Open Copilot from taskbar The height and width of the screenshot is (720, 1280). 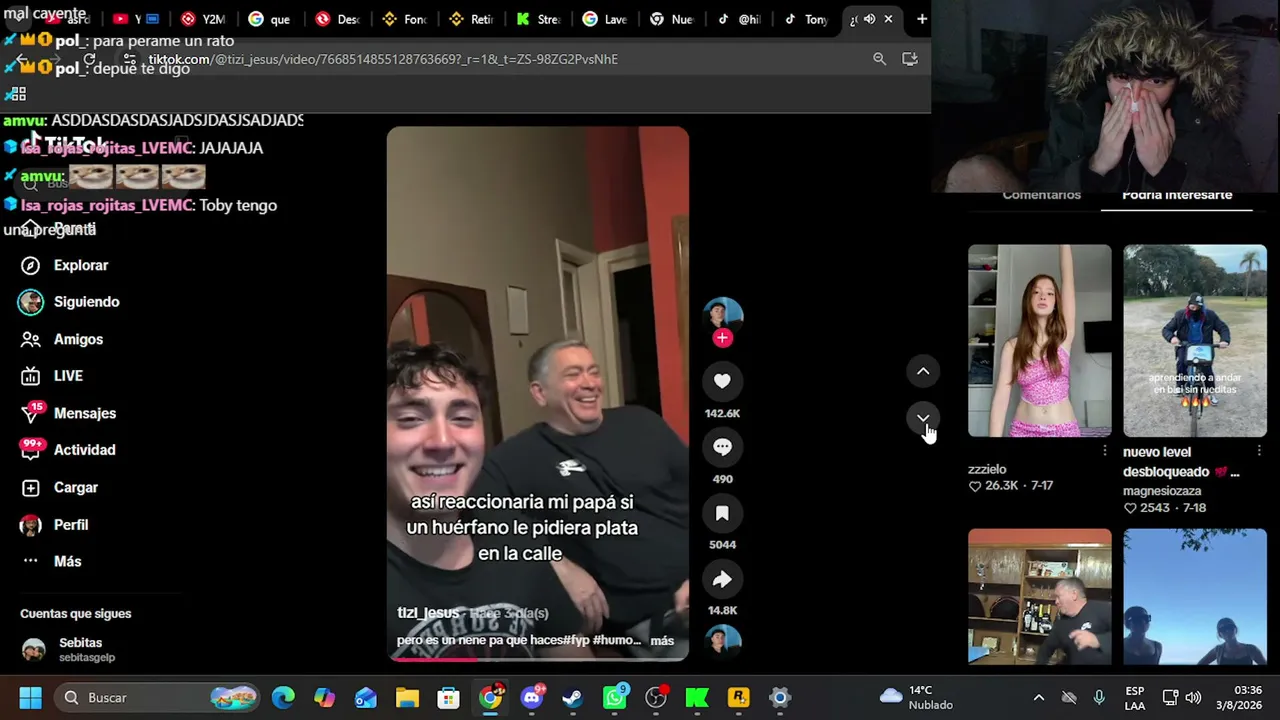point(324,697)
